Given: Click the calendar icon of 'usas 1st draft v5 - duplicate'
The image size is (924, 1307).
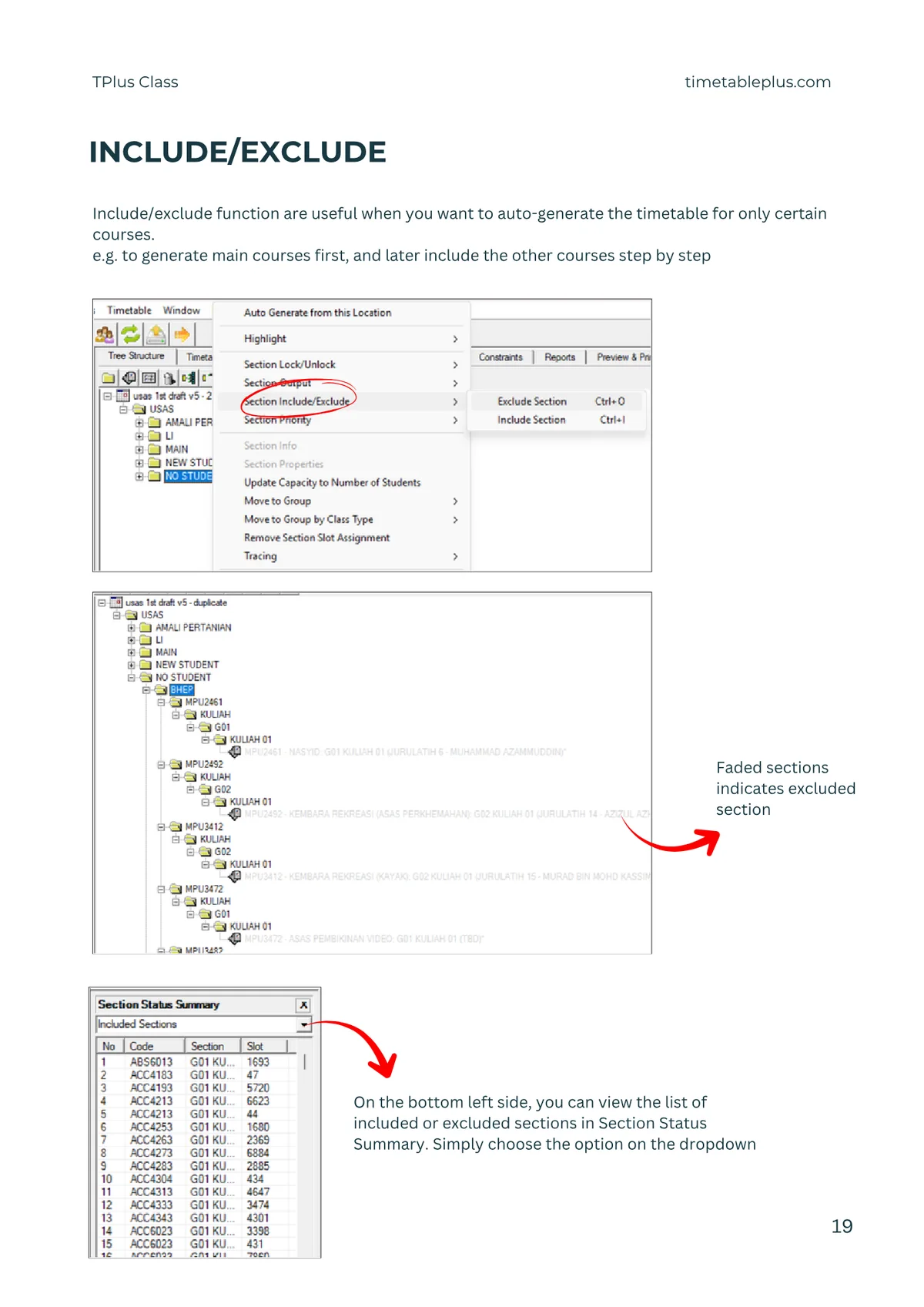Looking at the screenshot, I should (x=116, y=602).
